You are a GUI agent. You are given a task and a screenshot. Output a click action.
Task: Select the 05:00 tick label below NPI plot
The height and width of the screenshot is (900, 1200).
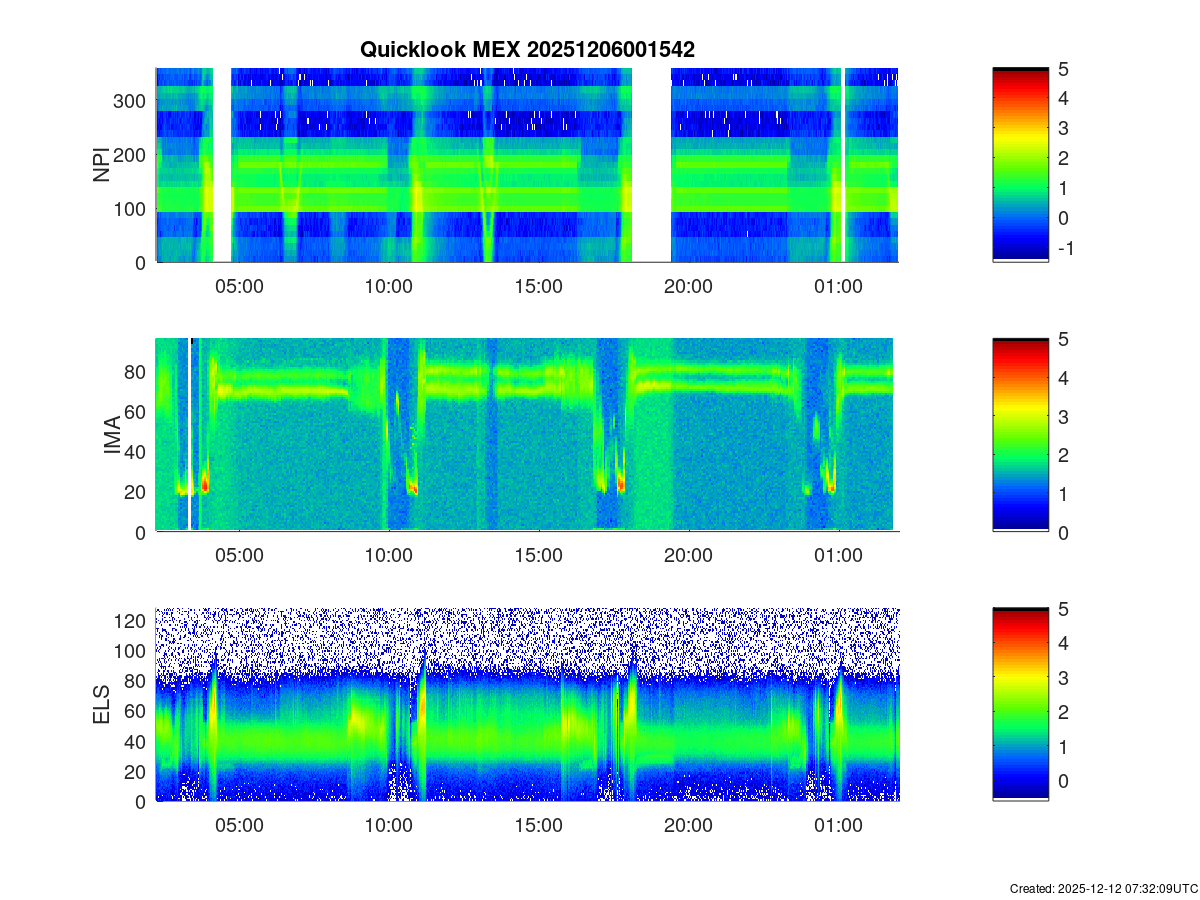(239, 286)
